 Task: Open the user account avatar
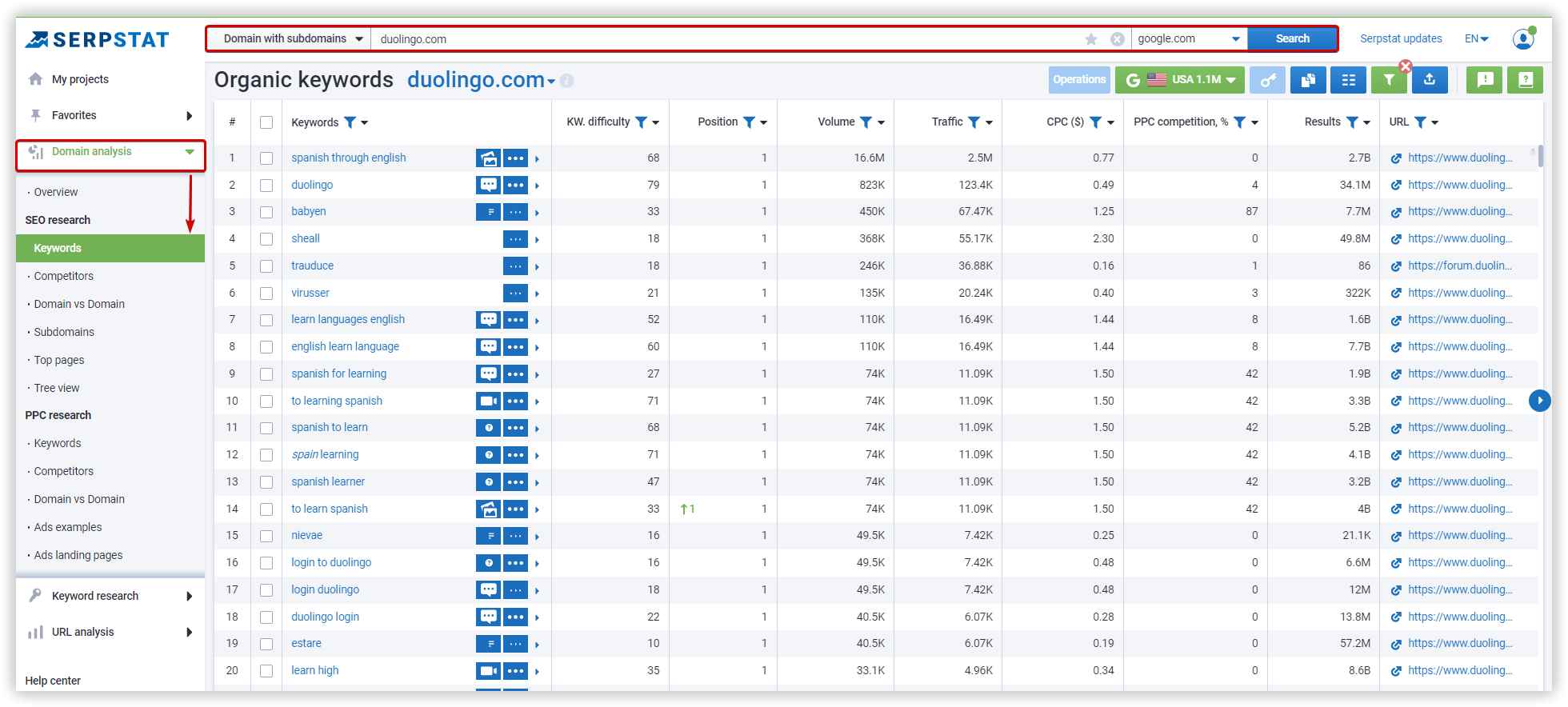point(1523,38)
